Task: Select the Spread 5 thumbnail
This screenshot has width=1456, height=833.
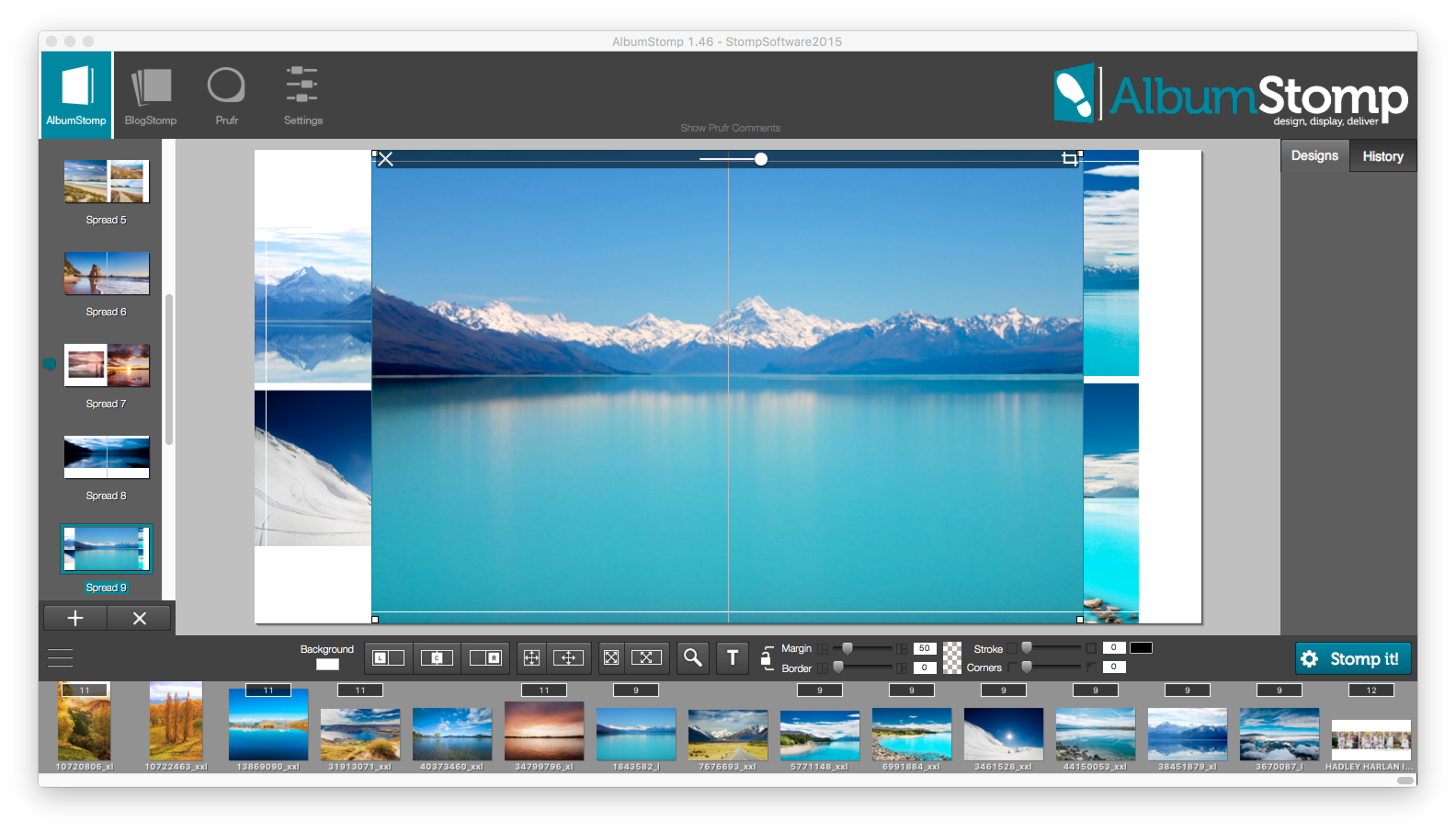Action: (107, 181)
